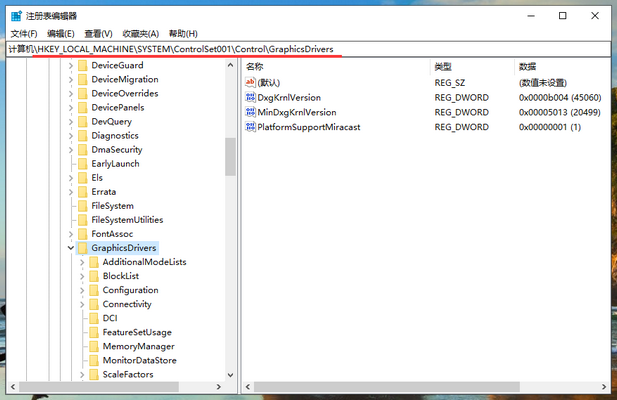Click the (默认) string value icon

(250, 82)
